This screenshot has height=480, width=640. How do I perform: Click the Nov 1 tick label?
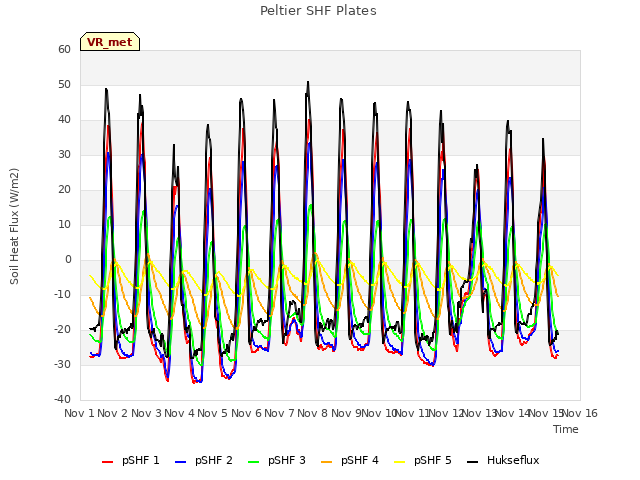click(x=79, y=413)
